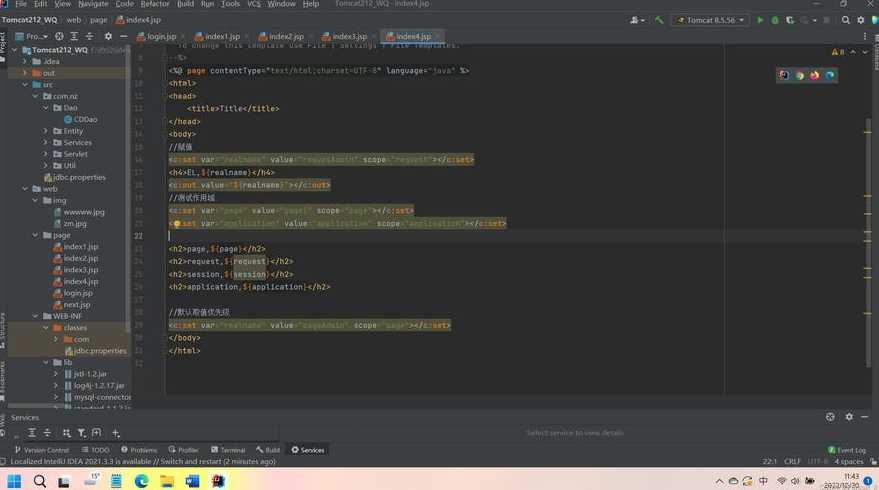Screen dimensions: 879x490
Task: Hide the Project tool window
Action: pos(123,36)
